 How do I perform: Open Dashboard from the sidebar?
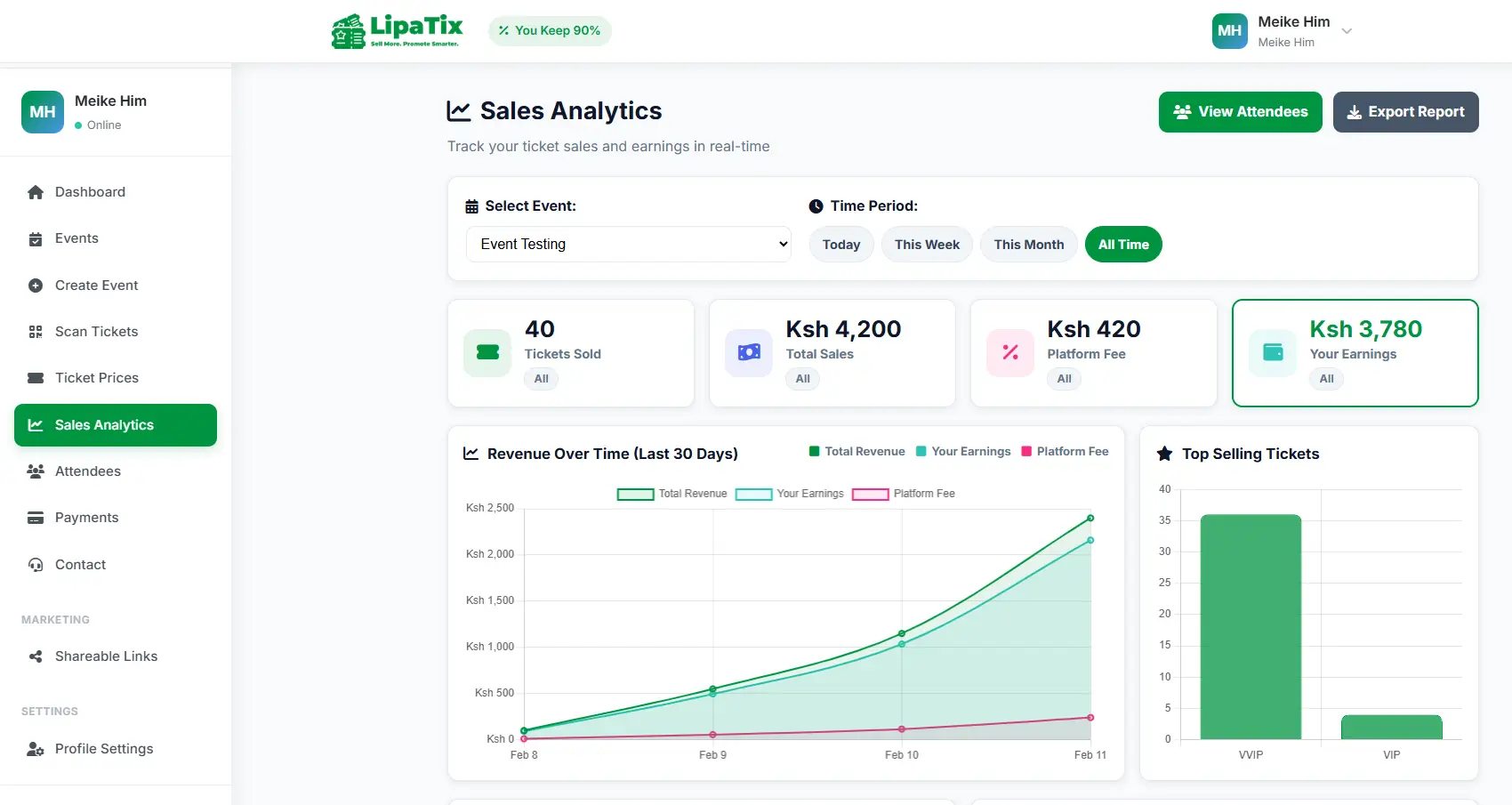point(116,192)
